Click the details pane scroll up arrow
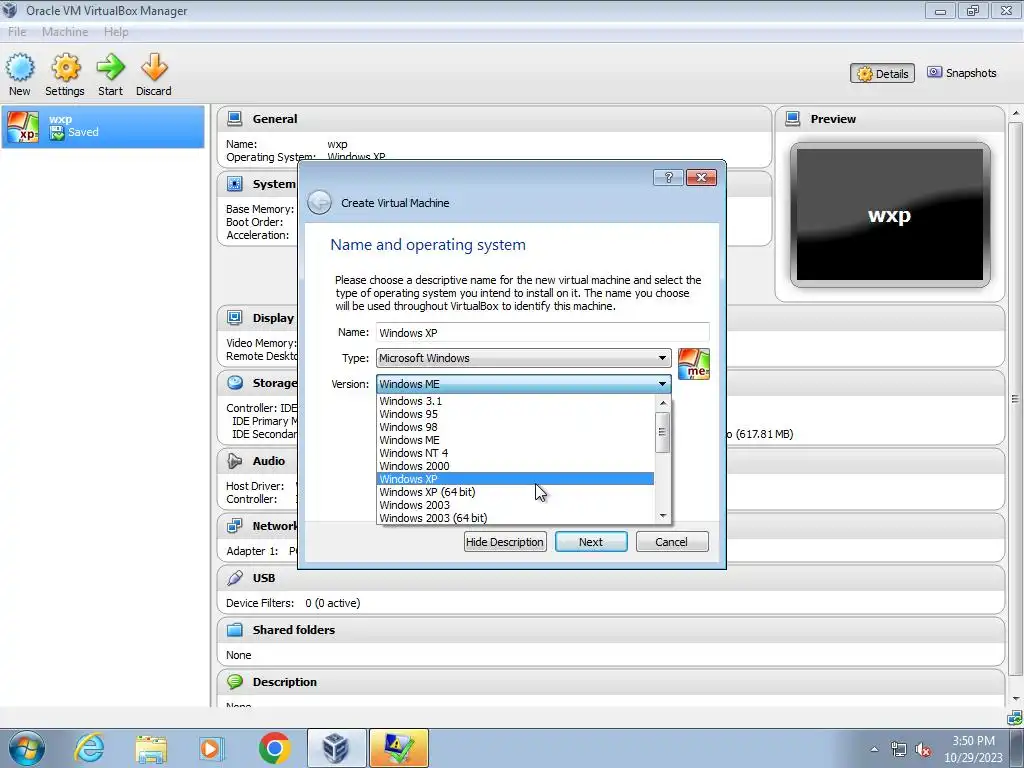Image resolution: width=1024 pixels, height=768 pixels. coord(1016,114)
